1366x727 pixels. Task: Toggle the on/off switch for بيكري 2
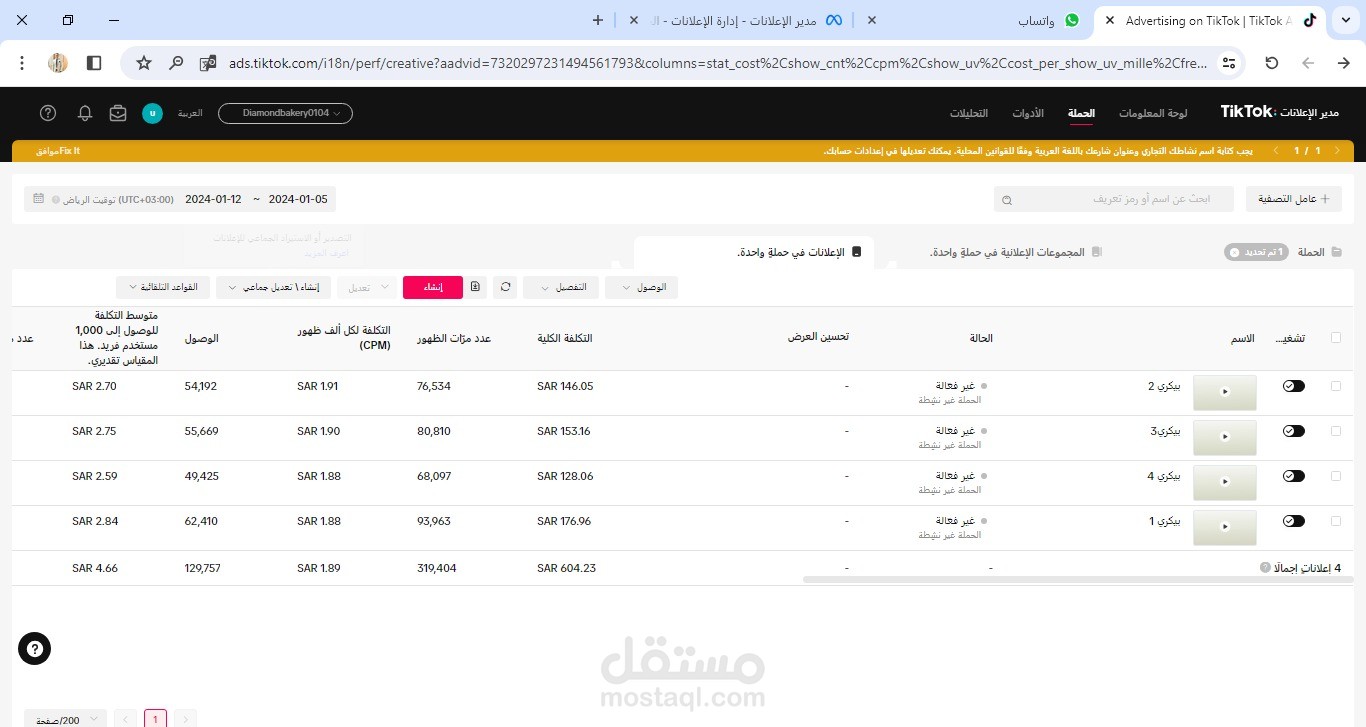coord(1294,386)
